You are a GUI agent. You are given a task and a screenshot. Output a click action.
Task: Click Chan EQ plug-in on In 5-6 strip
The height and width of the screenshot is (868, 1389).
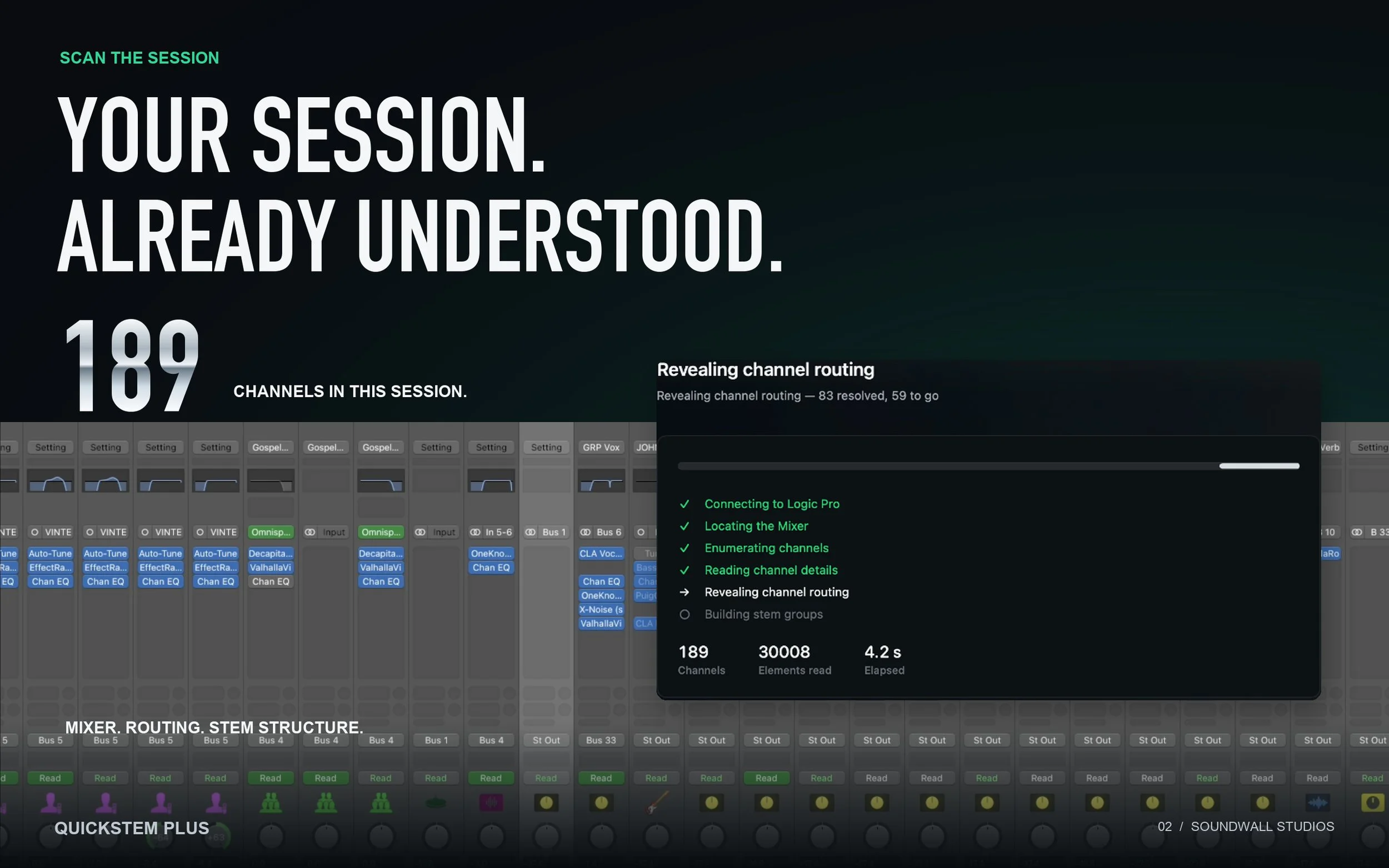(x=491, y=568)
